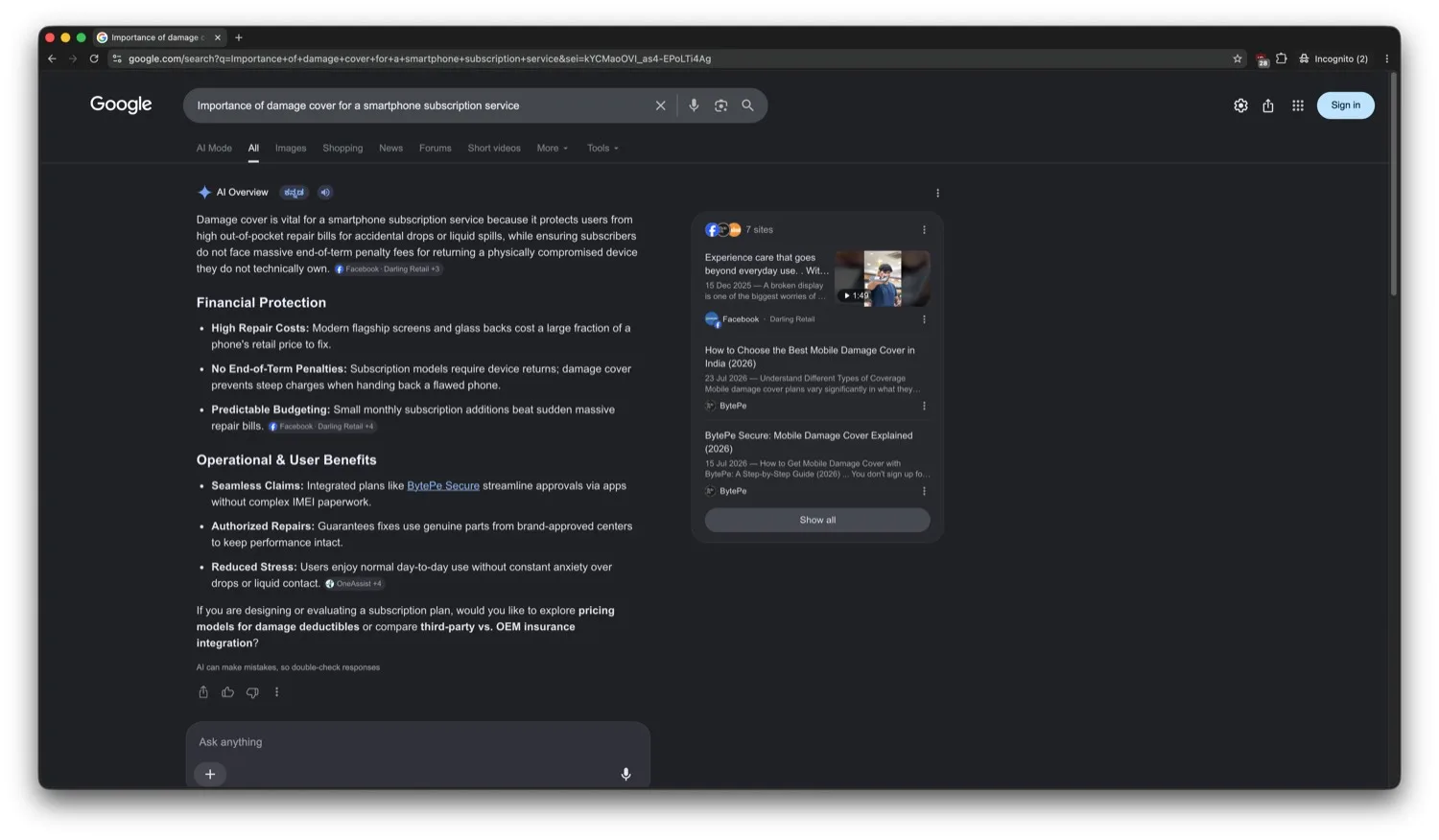Show all sources in the sites panel
Image resolution: width=1439 pixels, height=840 pixels.
[817, 520]
